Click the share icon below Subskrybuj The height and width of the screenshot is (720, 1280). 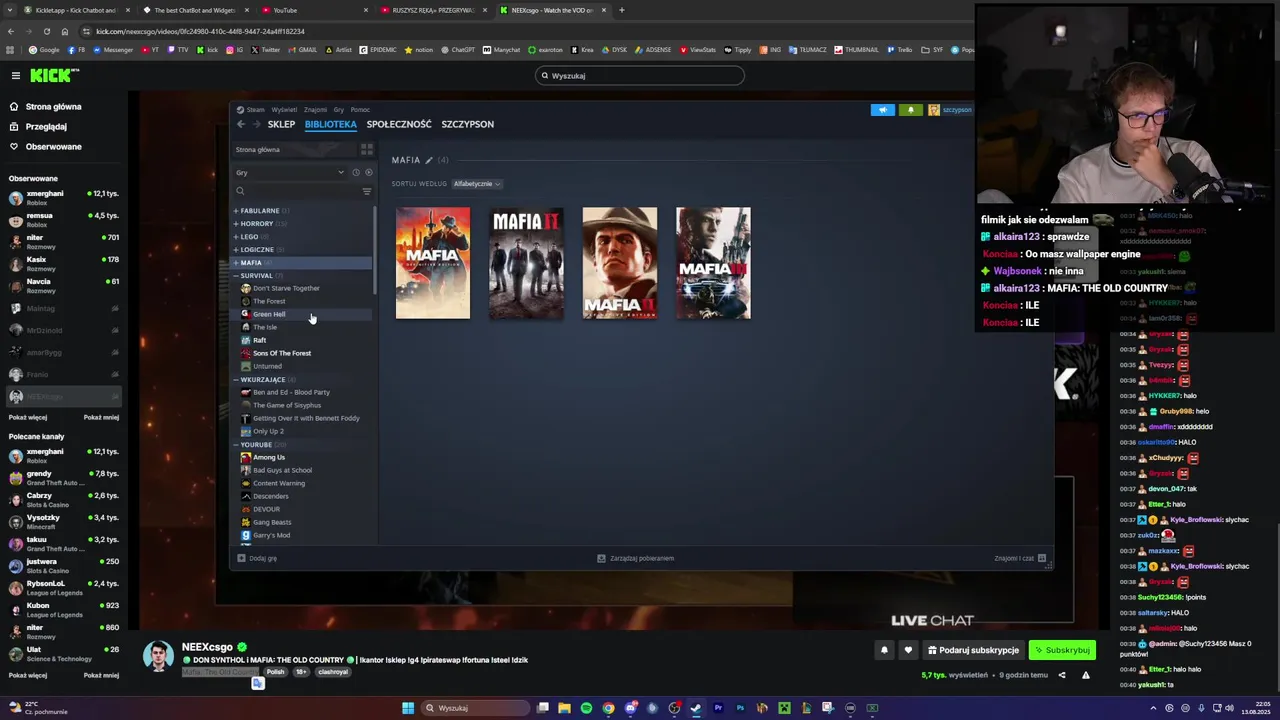[1062, 675]
